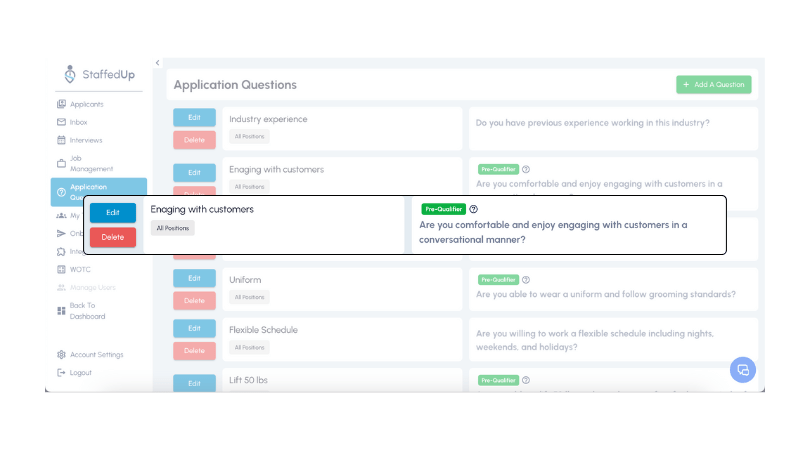
Task: Click the Back To Dashboard grid icon
Action: click(62, 311)
